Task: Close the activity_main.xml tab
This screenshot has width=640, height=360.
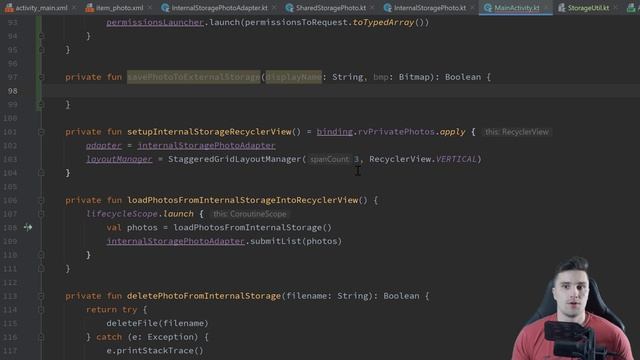Action: point(74,8)
